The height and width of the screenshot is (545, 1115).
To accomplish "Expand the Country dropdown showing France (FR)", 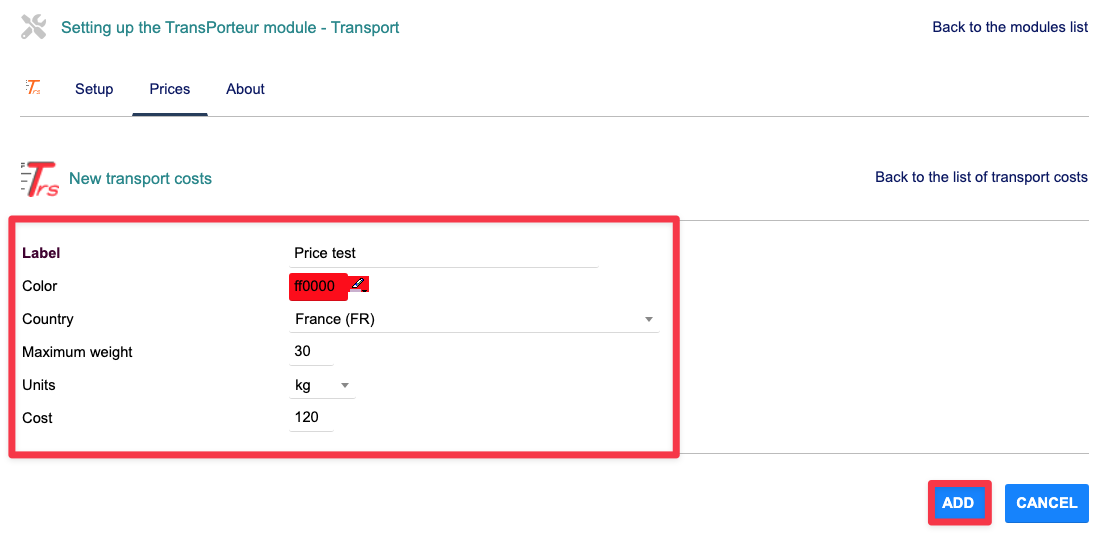I will 474,320.
